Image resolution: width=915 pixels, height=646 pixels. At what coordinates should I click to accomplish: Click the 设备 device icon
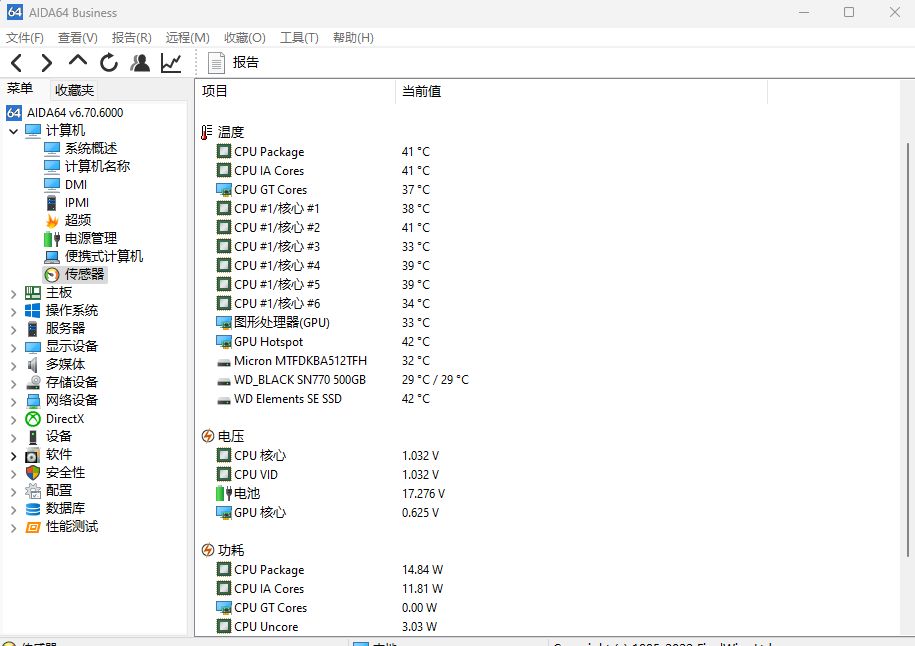[33, 437]
